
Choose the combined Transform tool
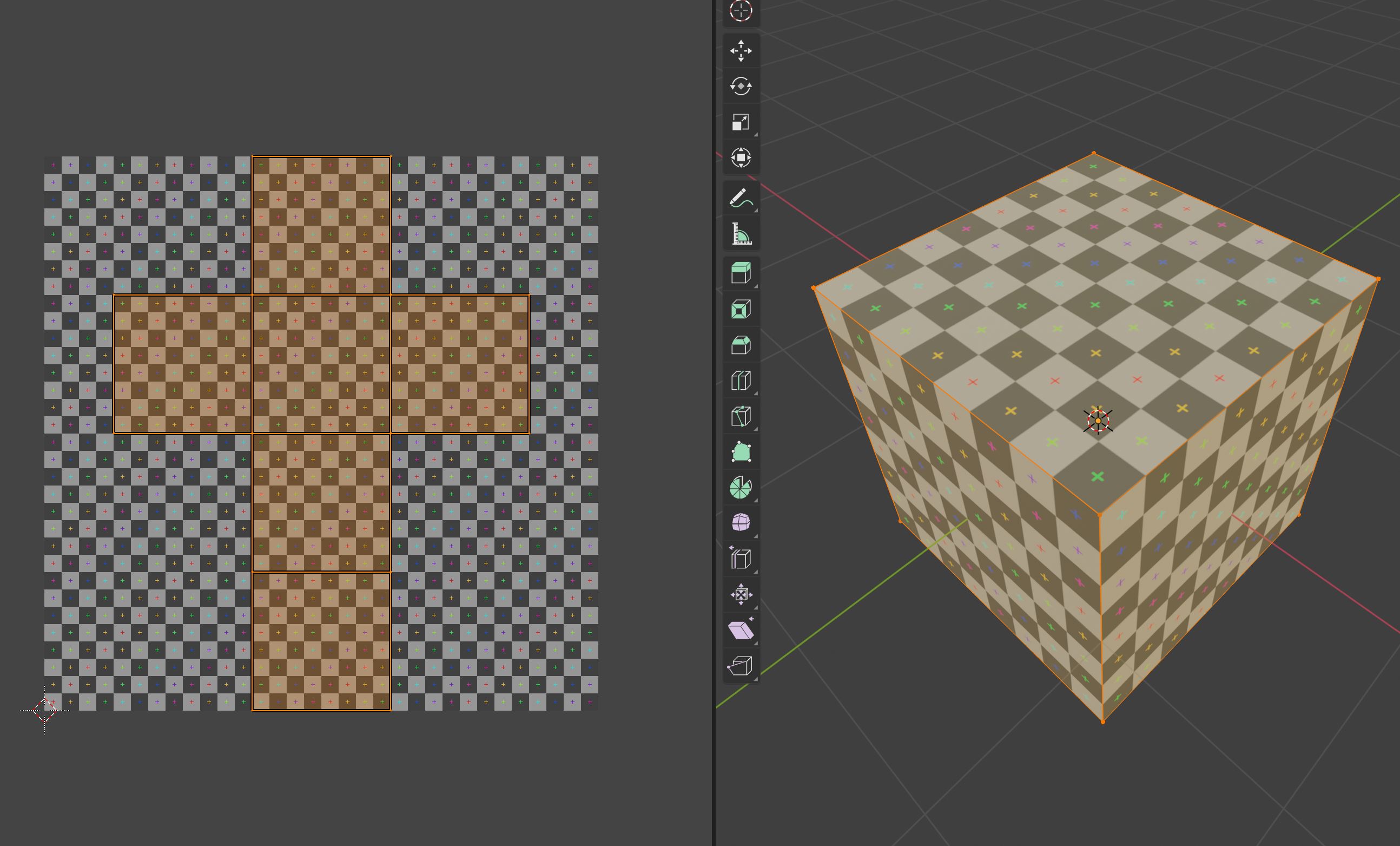(741, 158)
